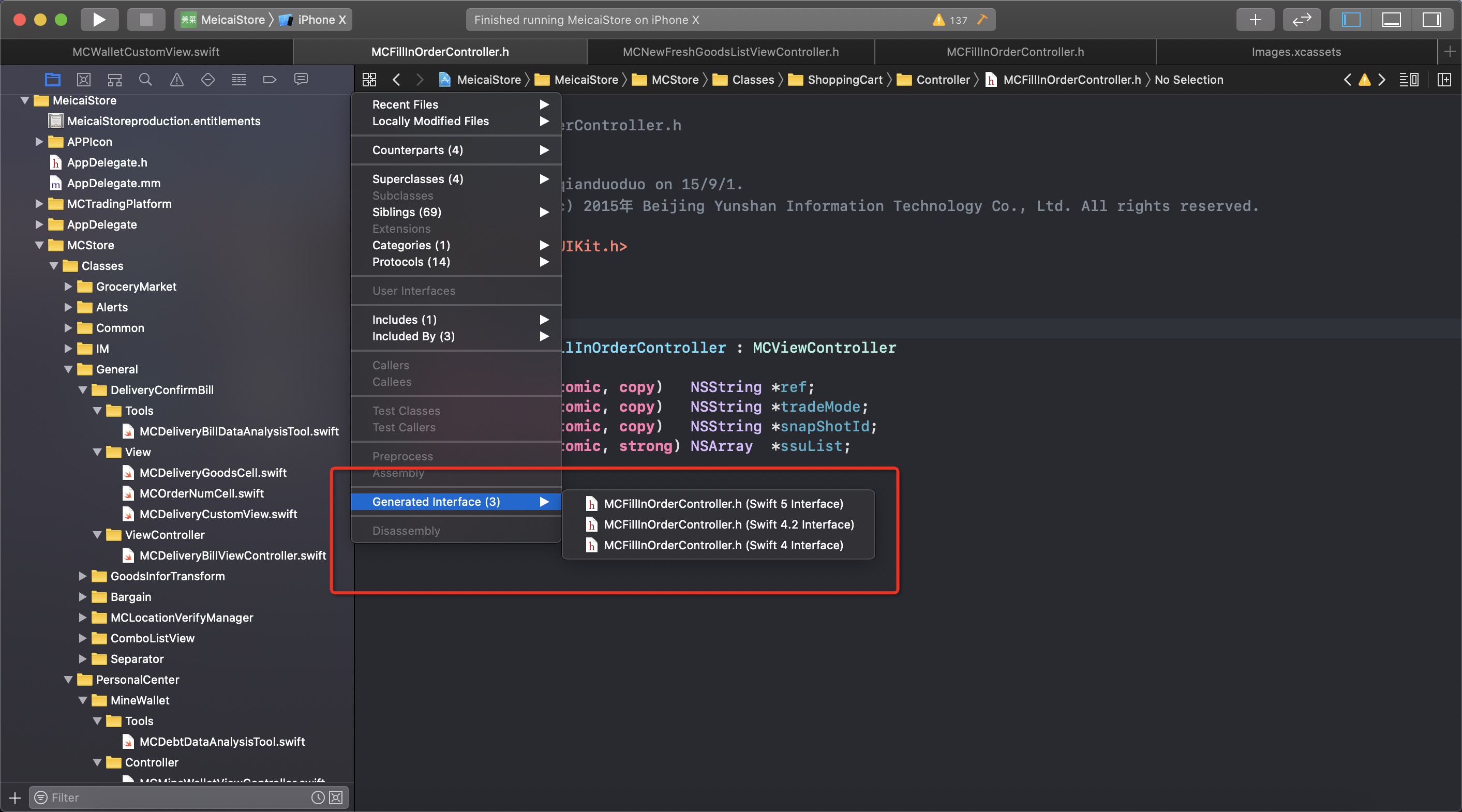
Task: Hide the Navigator panel
Action: click(1351, 20)
